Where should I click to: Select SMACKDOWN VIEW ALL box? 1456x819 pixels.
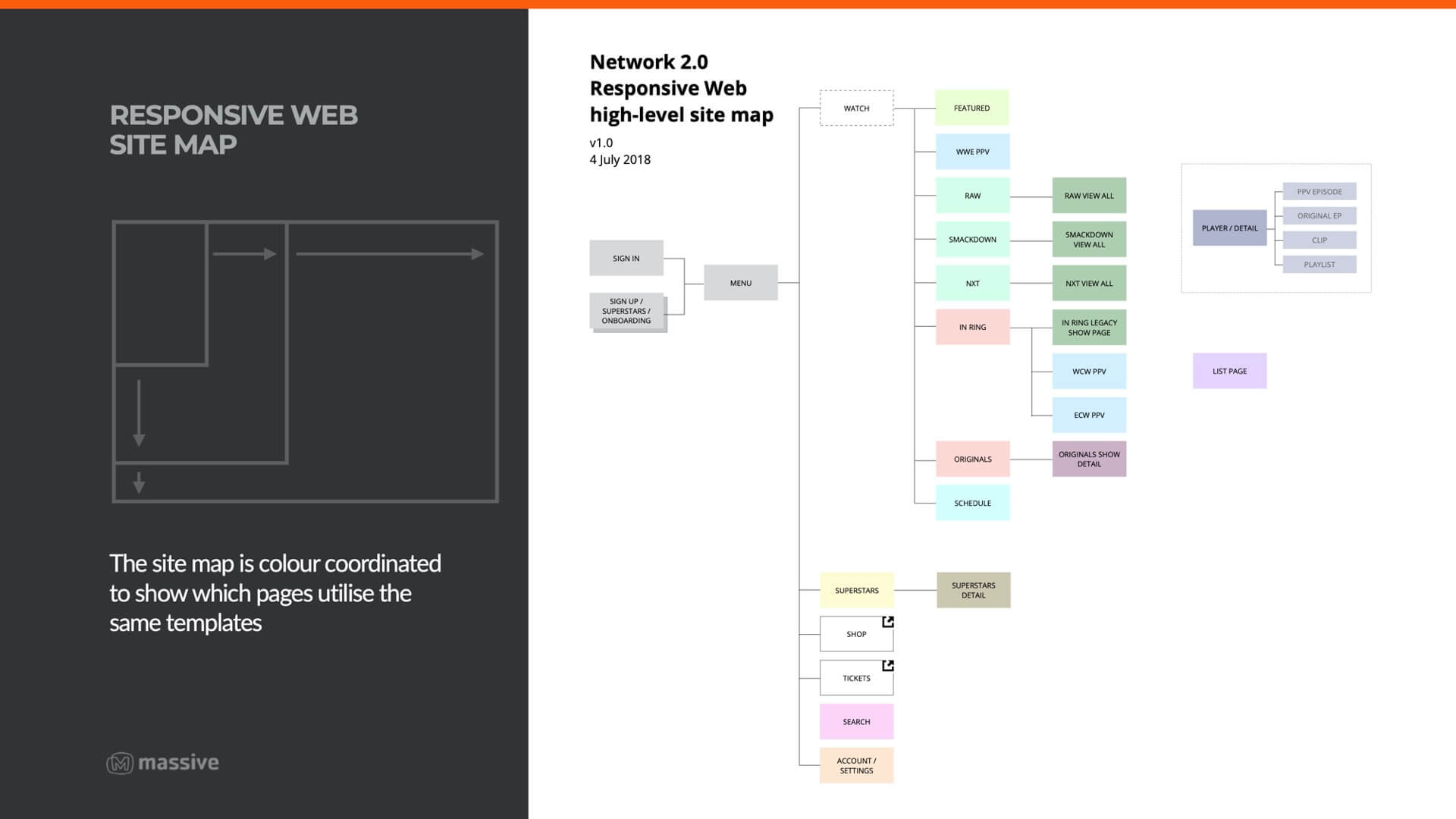(1089, 240)
